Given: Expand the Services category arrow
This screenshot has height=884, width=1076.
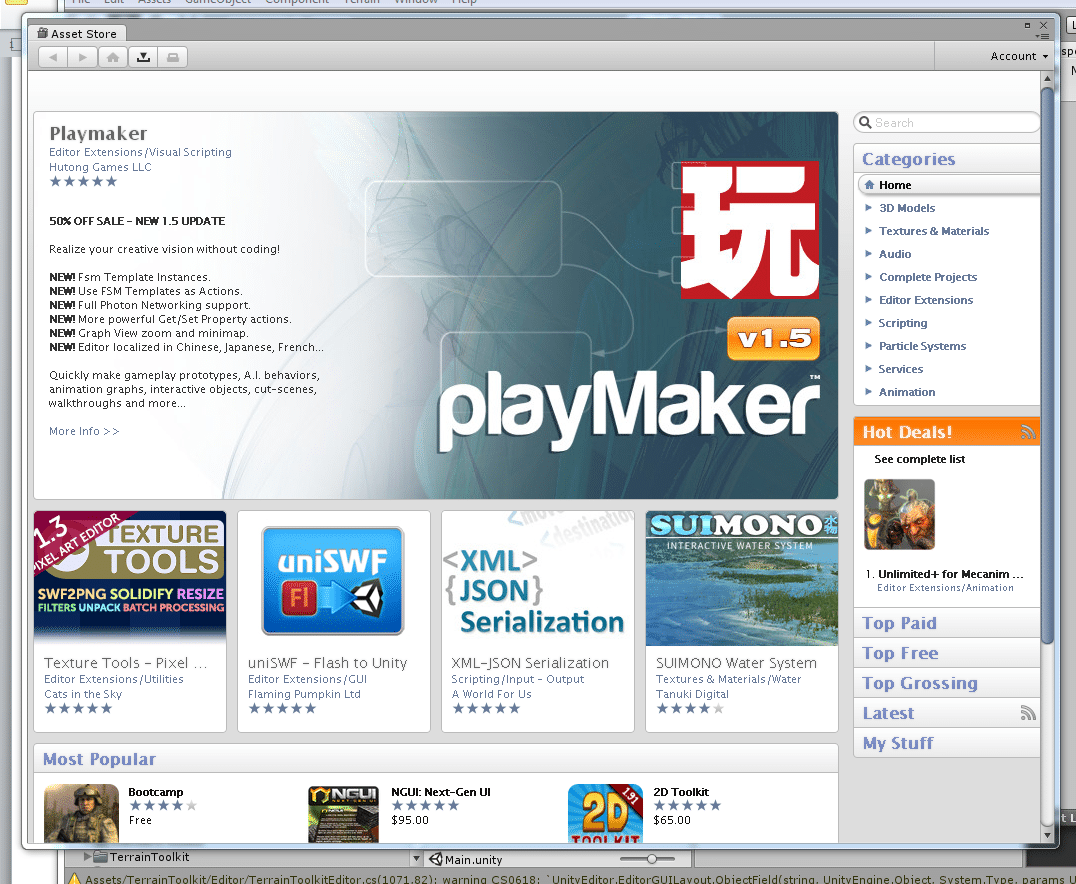Looking at the screenshot, I should pos(869,369).
